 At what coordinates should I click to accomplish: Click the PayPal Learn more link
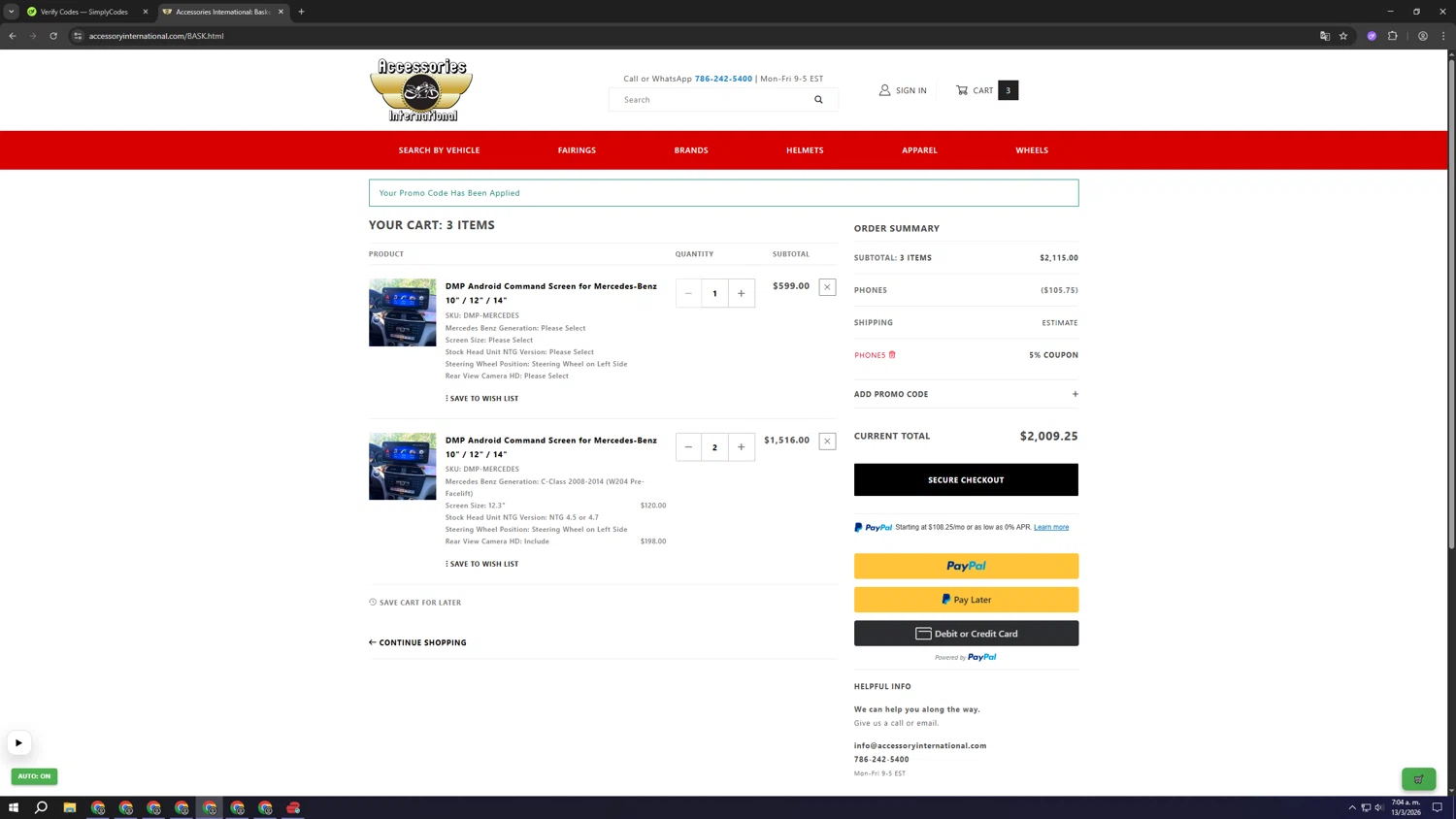tap(1051, 527)
